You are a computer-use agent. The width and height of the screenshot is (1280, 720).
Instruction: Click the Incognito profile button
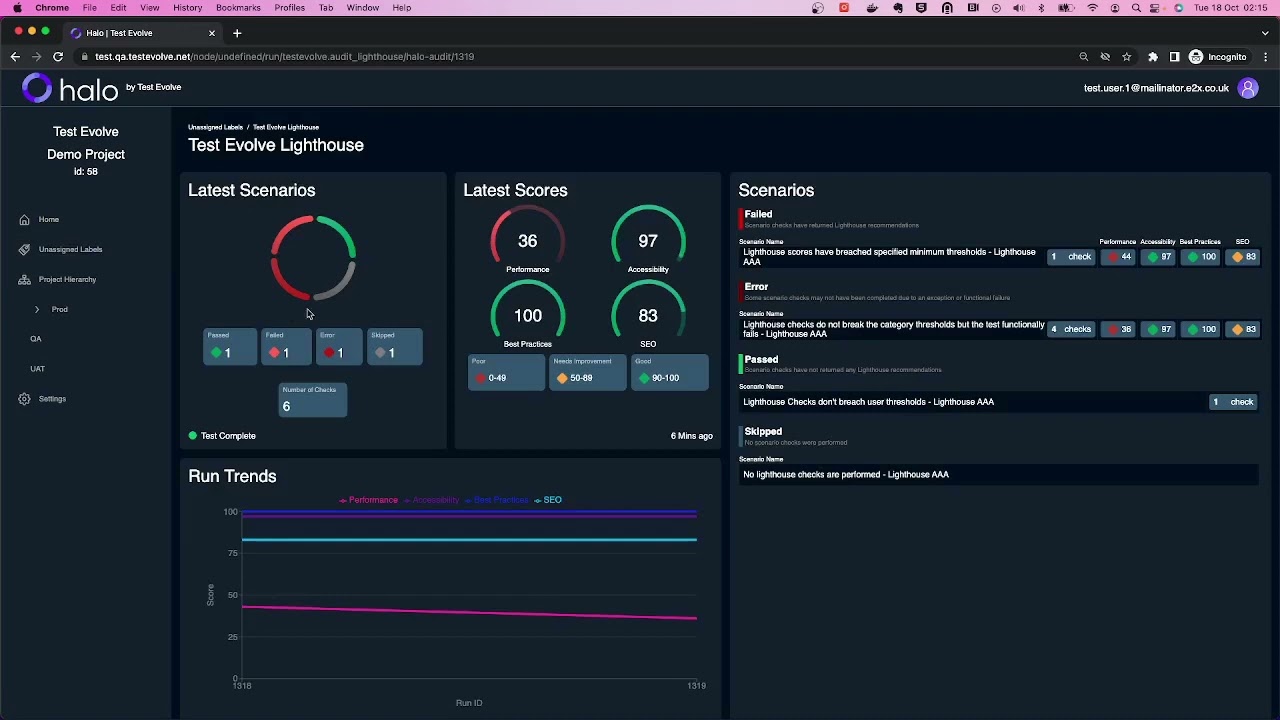(1218, 57)
